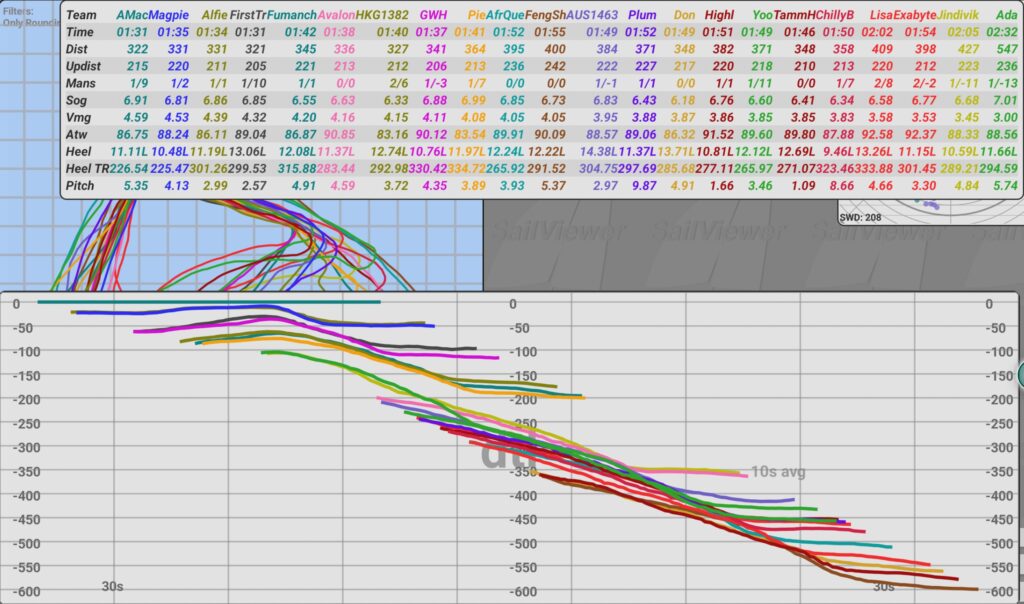Select the Magpie team column header
Screen dimensions: 1024x604
pos(168,15)
